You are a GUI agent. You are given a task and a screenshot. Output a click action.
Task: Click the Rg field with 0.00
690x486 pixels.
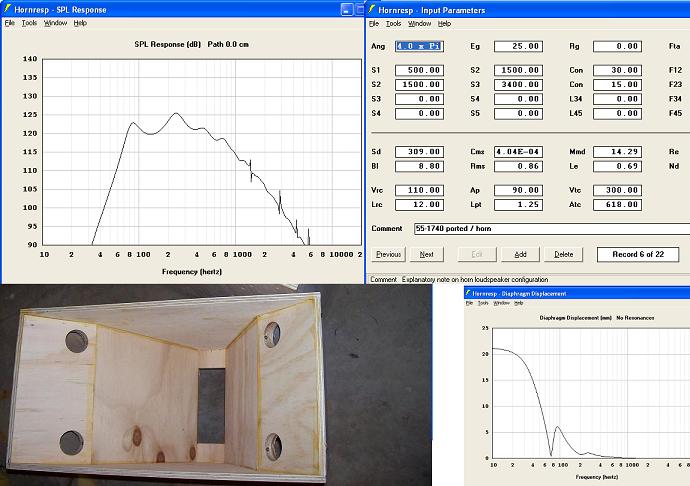coord(617,46)
